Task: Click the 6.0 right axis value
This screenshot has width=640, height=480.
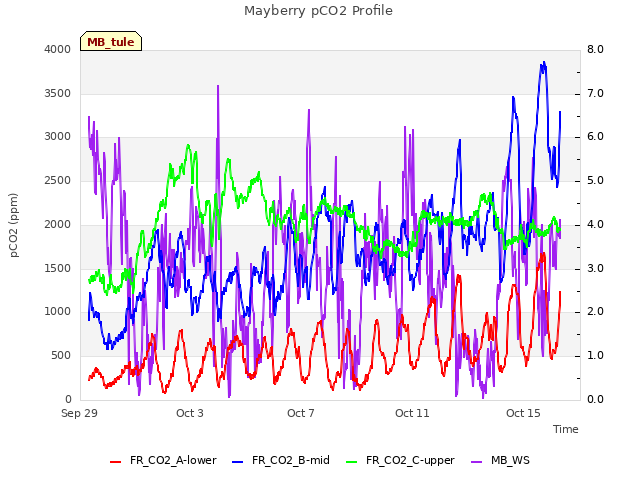Action: (595, 137)
